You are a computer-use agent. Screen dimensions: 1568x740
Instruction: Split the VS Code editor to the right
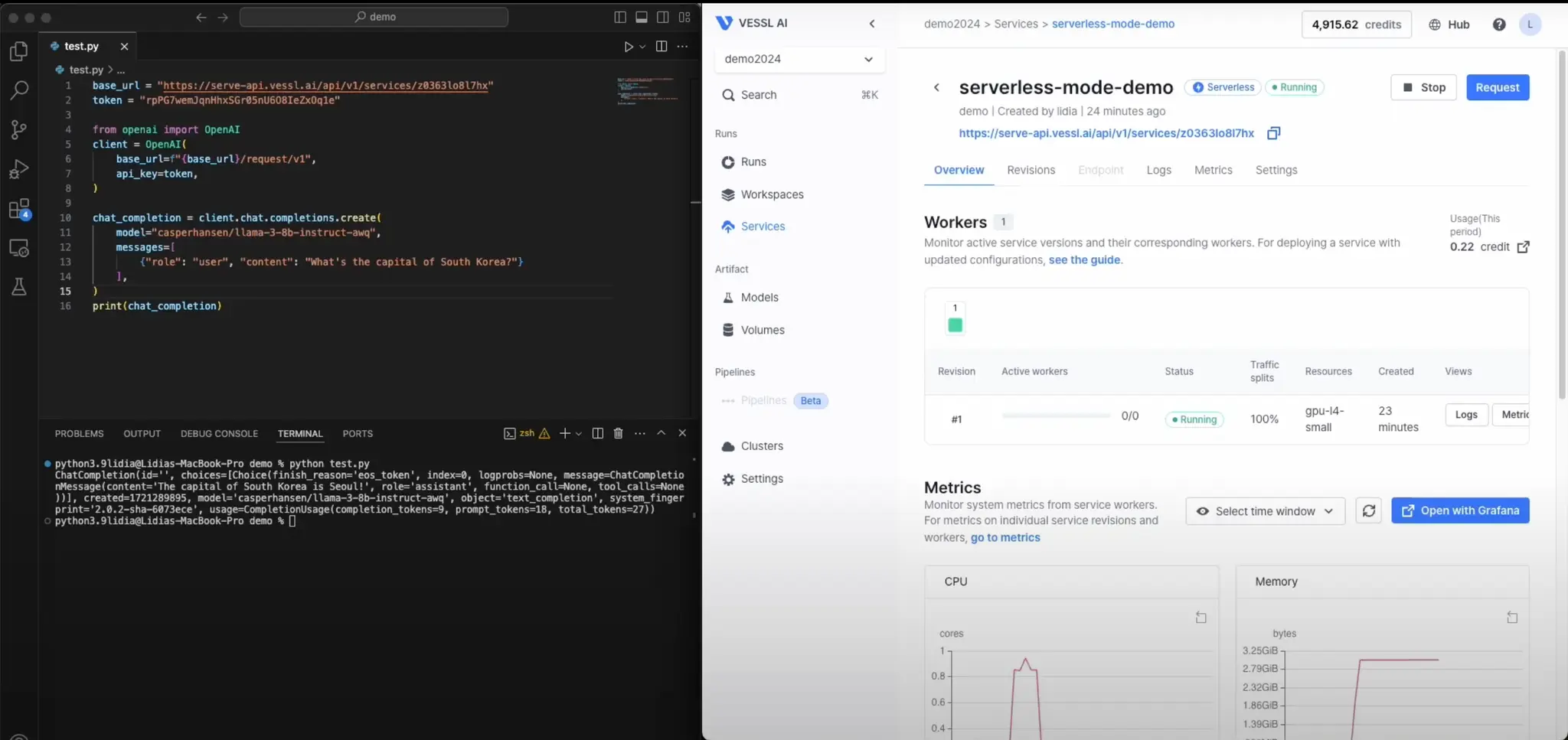pyautogui.click(x=661, y=47)
